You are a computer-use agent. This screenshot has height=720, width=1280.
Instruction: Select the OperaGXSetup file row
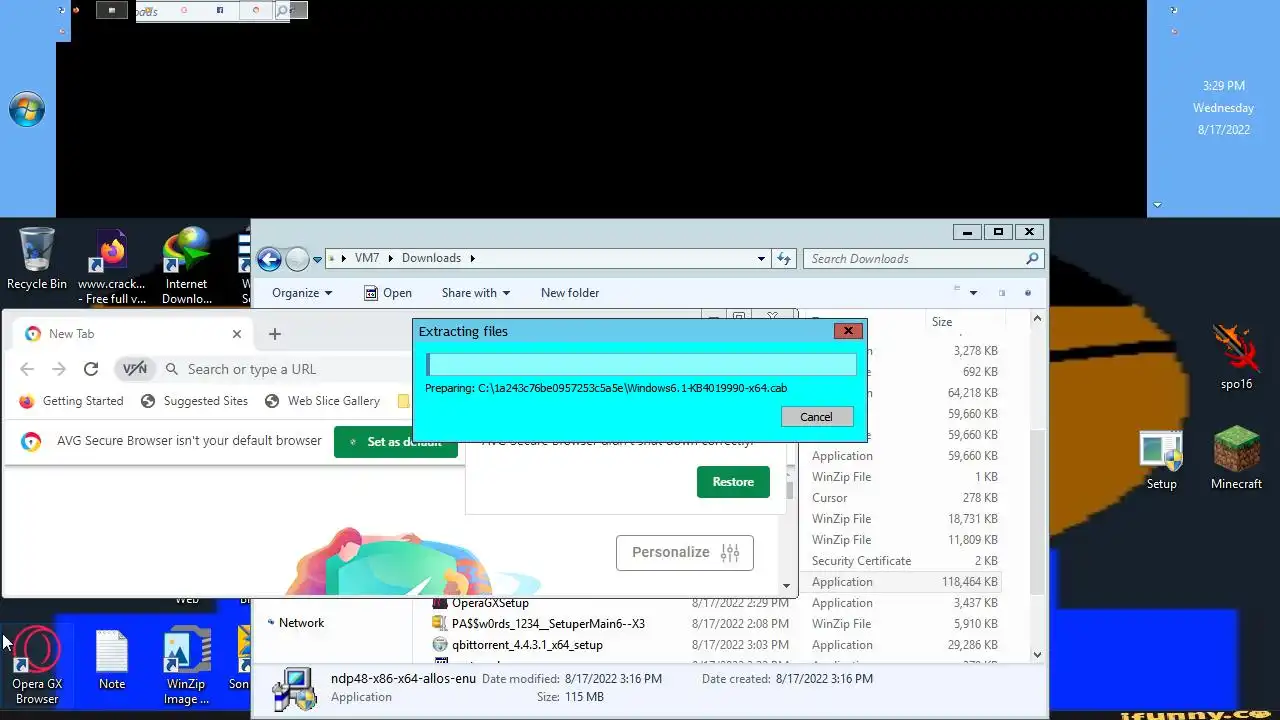(716, 603)
